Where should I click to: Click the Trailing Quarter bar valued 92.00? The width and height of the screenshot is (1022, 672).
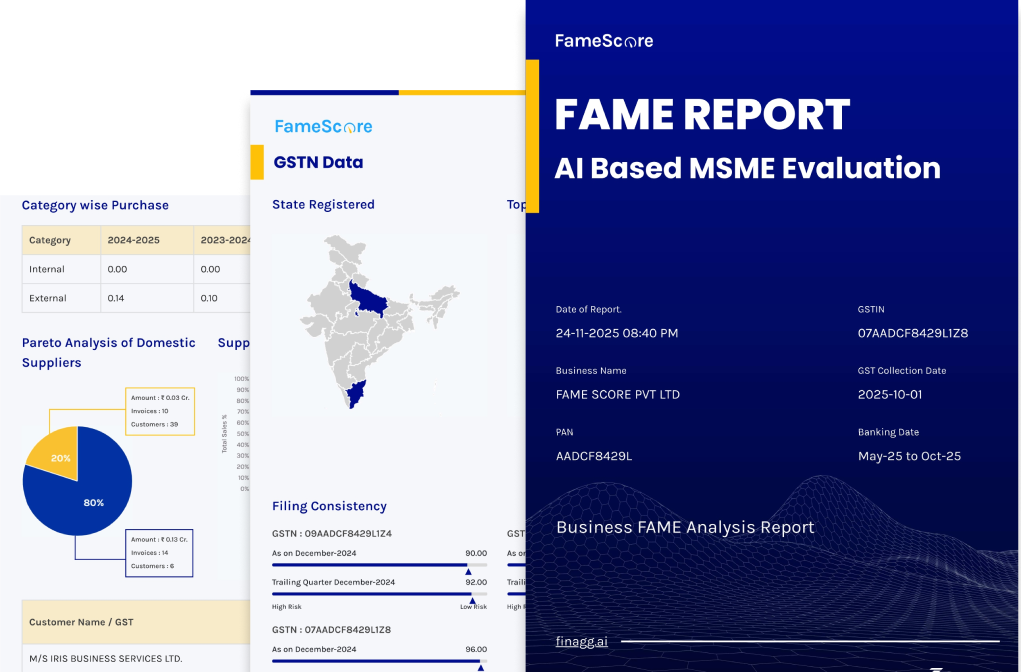click(x=379, y=594)
